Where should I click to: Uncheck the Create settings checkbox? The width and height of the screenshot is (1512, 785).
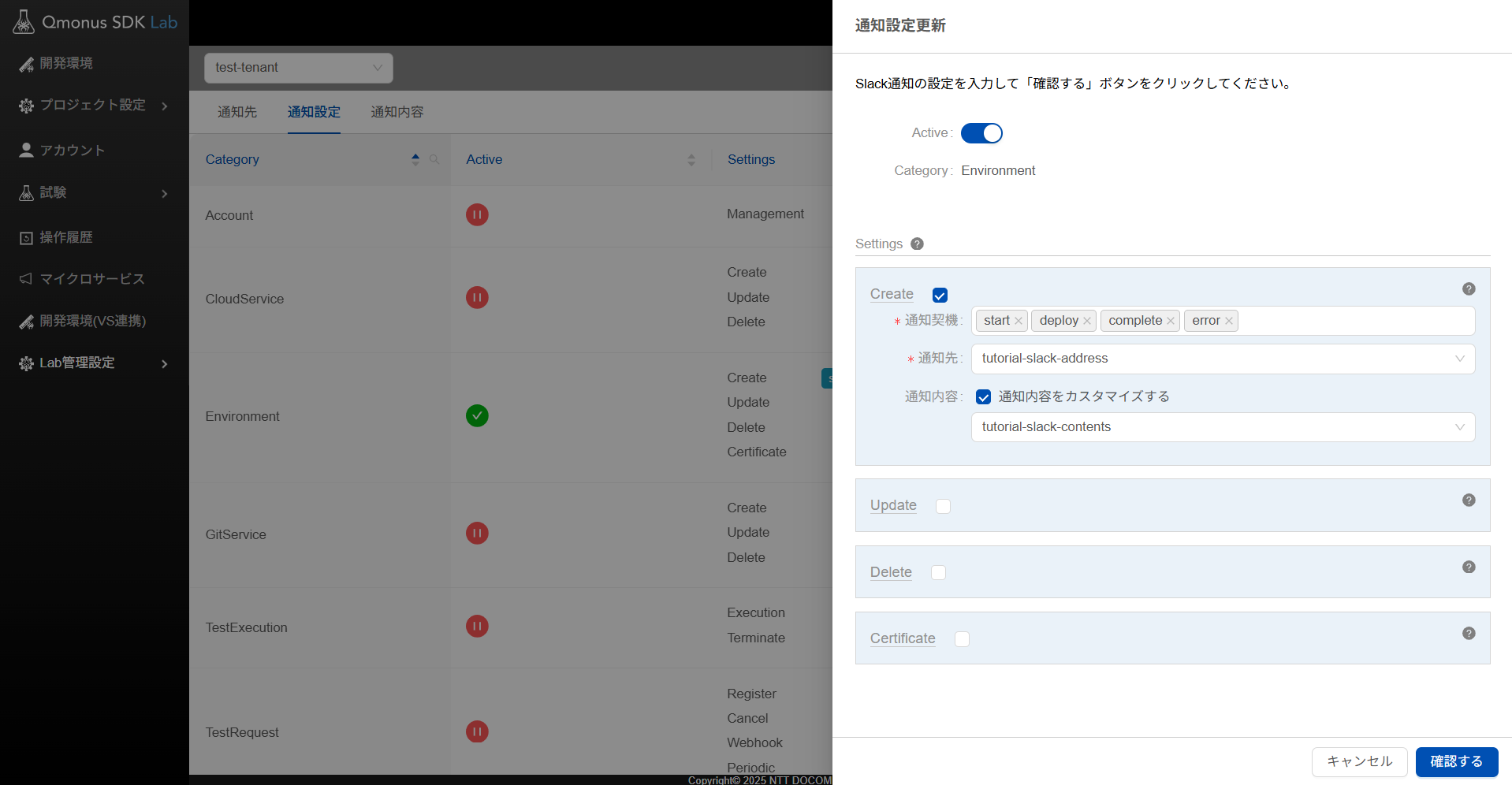940,296
